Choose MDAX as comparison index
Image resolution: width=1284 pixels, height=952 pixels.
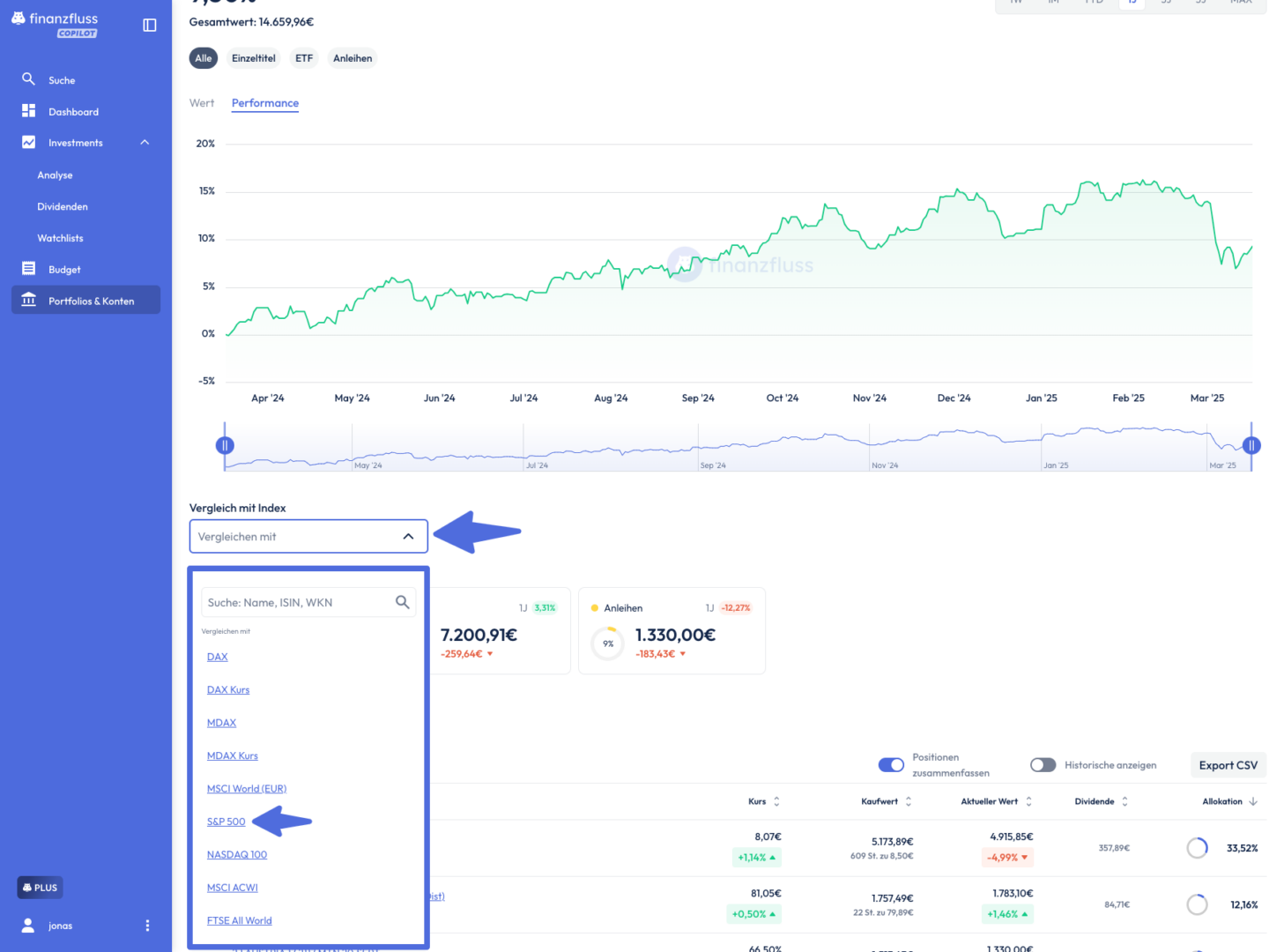coord(221,723)
